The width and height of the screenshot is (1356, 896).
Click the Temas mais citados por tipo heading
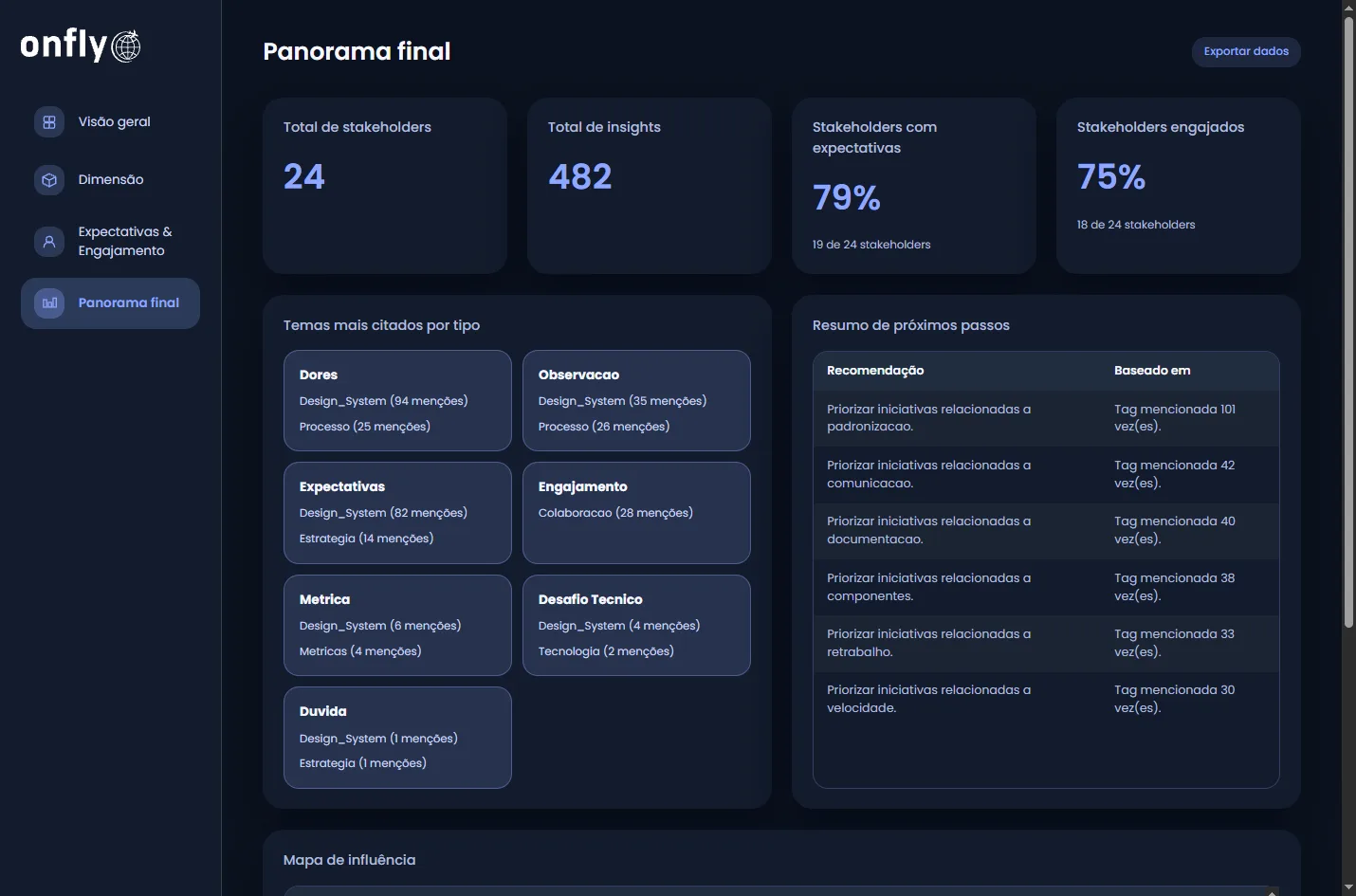tap(381, 325)
